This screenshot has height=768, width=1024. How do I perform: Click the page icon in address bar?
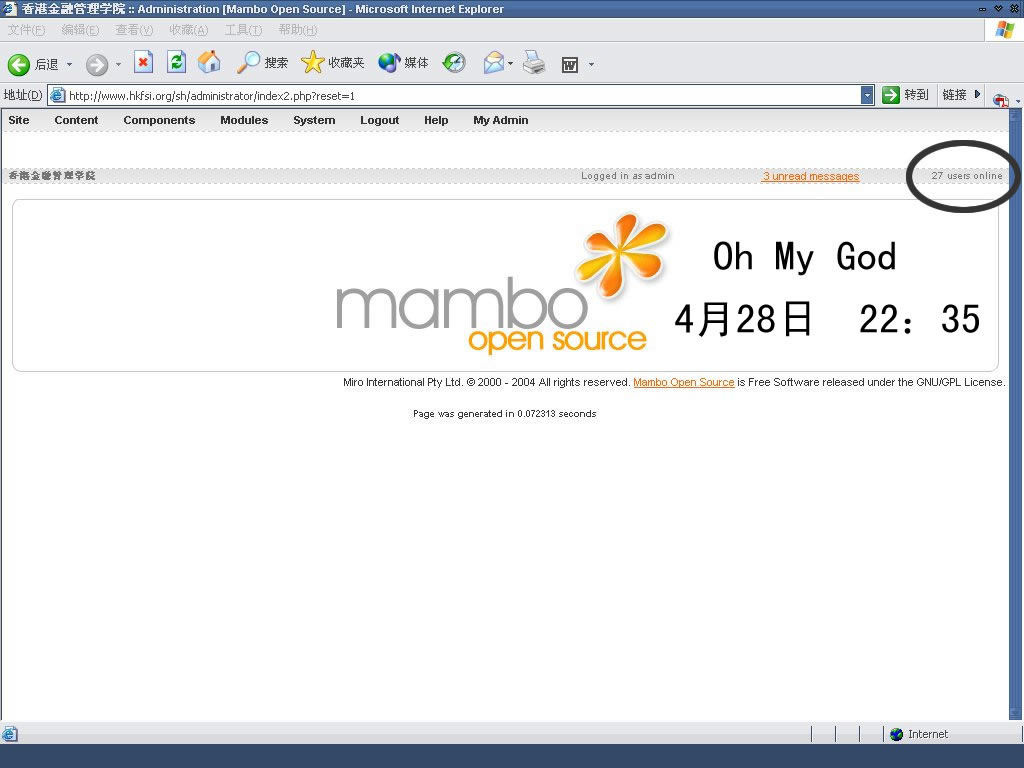[x=57, y=96]
